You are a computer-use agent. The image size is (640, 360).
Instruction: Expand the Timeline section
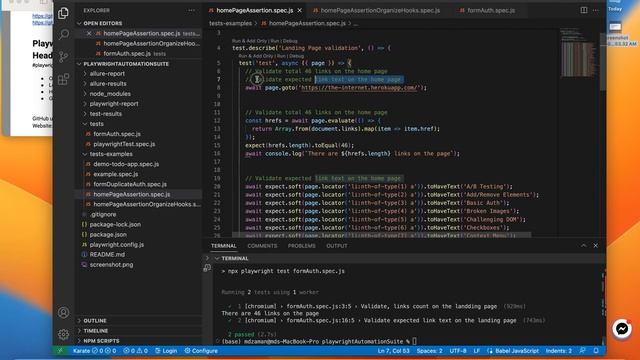tap(139, 331)
